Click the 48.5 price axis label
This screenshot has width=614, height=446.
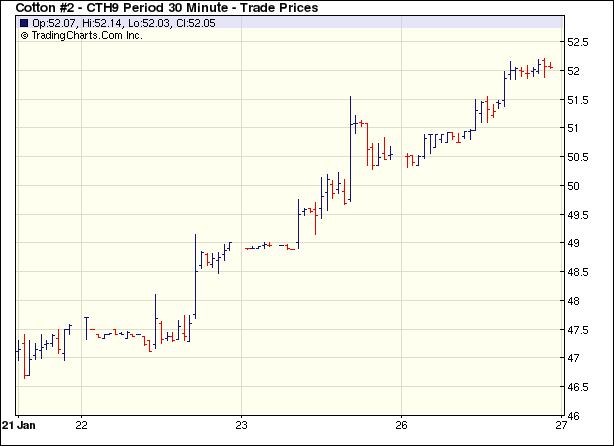579,272
